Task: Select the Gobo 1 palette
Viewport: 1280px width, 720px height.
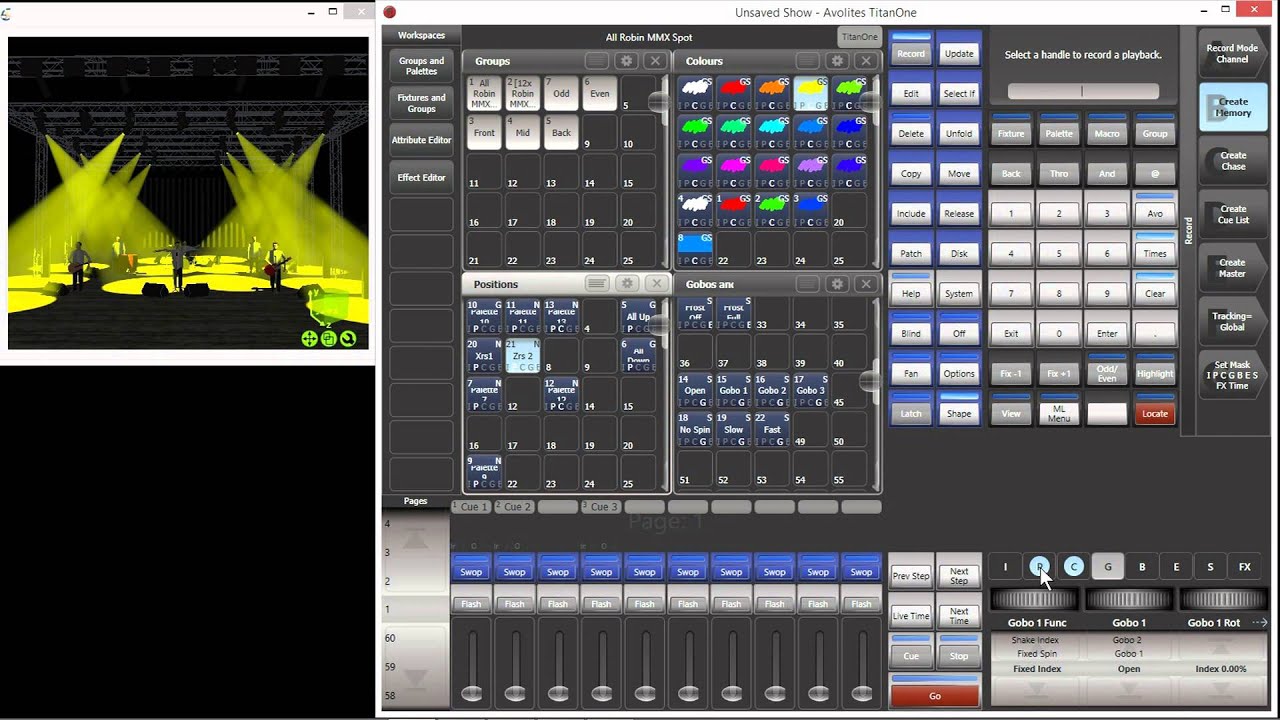Action: click(x=734, y=391)
